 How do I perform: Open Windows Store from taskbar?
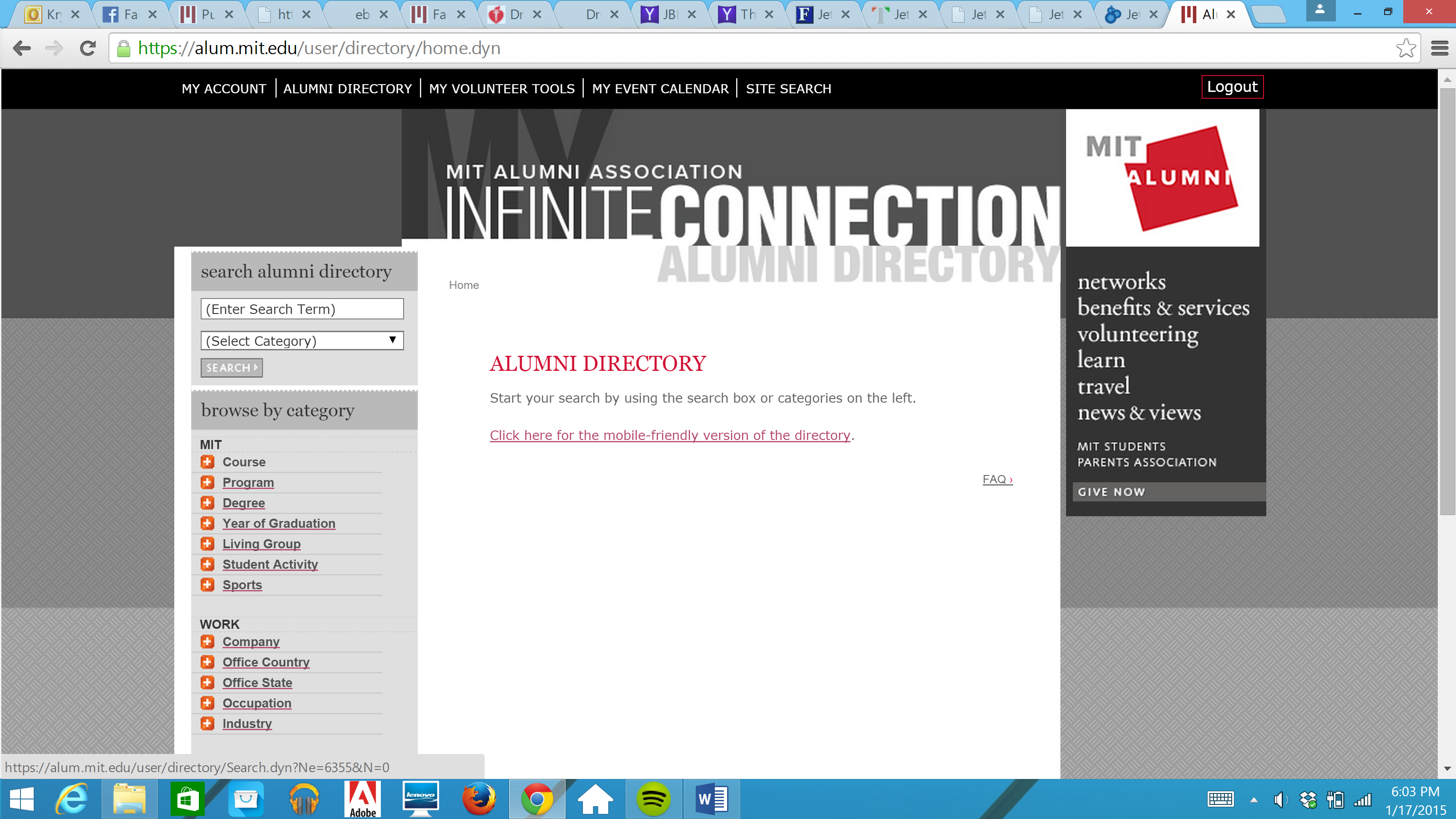[187, 799]
